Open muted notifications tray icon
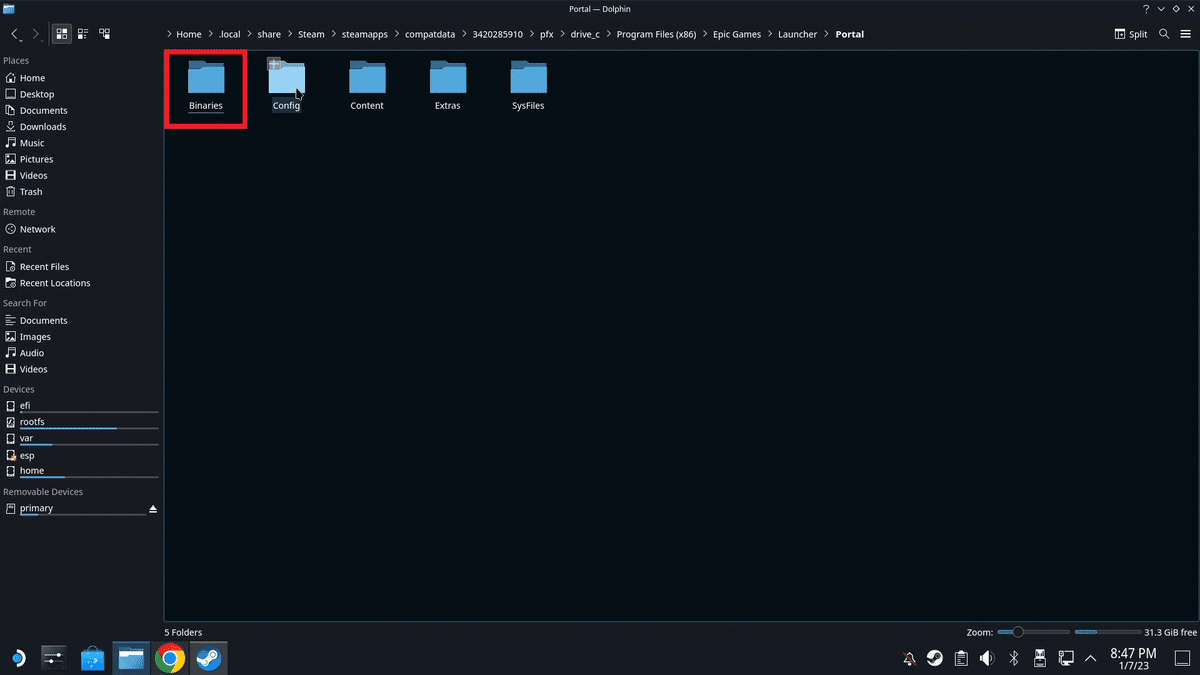The height and width of the screenshot is (675, 1200). pos(909,658)
